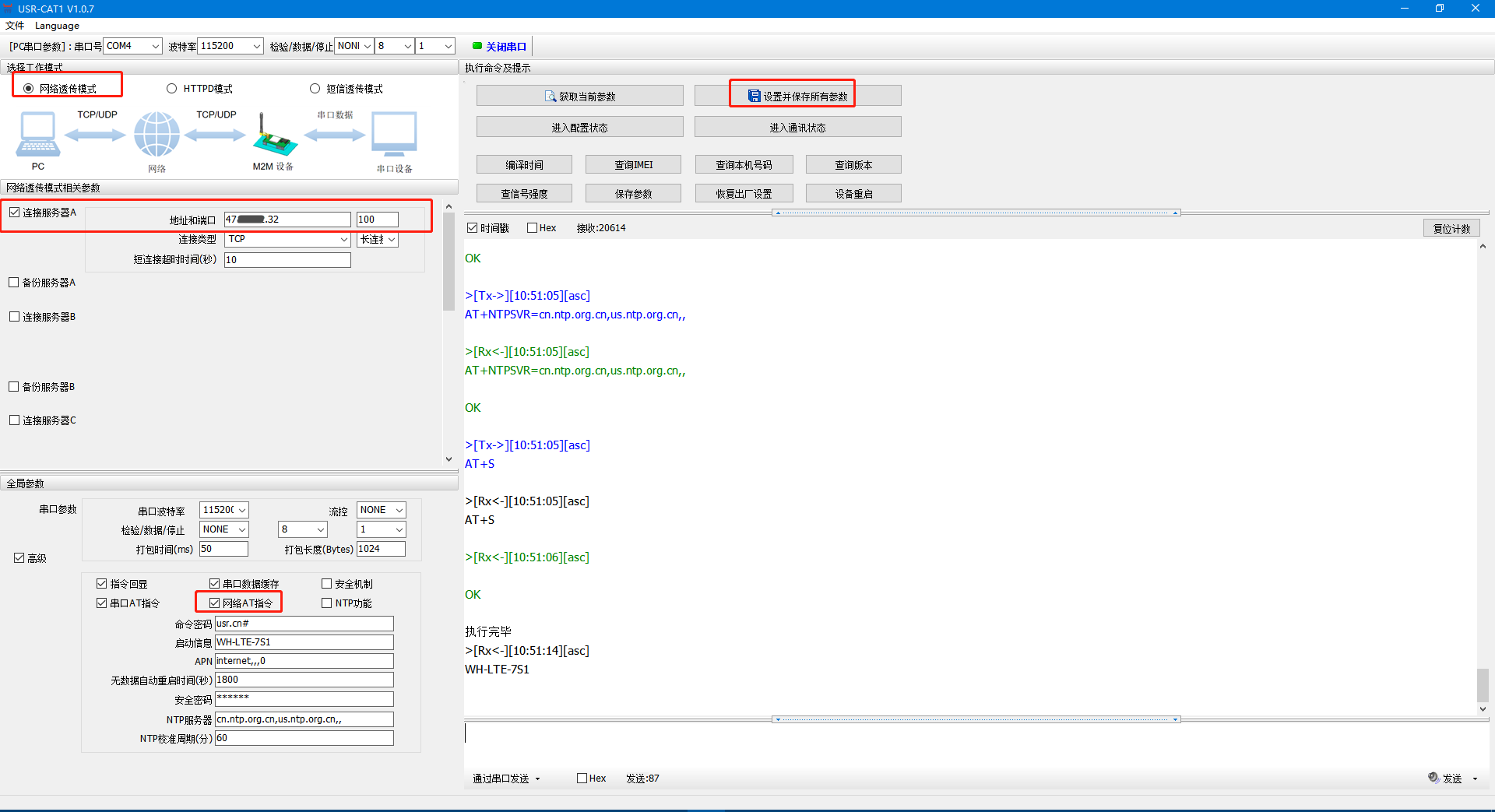Click 获取当前参数 button

coord(580,96)
